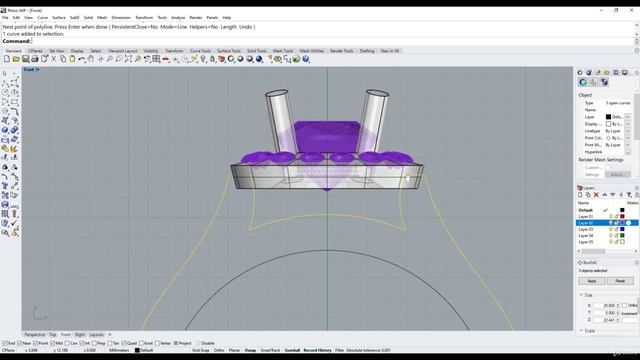This screenshot has width=640, height=360.
Task: Toggle Int osnap checkbox
Action: click(82, 343)
